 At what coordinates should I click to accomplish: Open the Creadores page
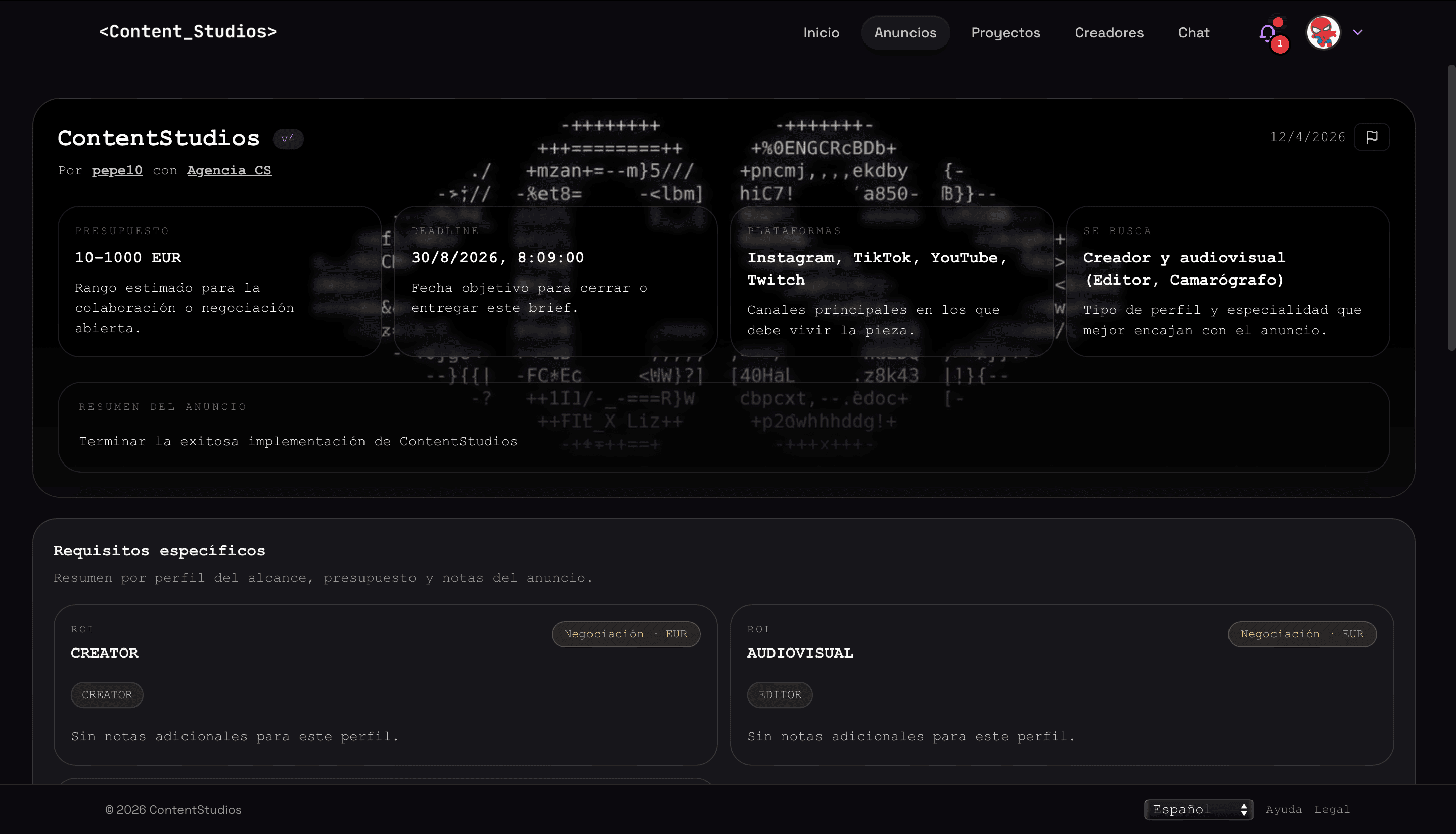[x=1109, y=33]
